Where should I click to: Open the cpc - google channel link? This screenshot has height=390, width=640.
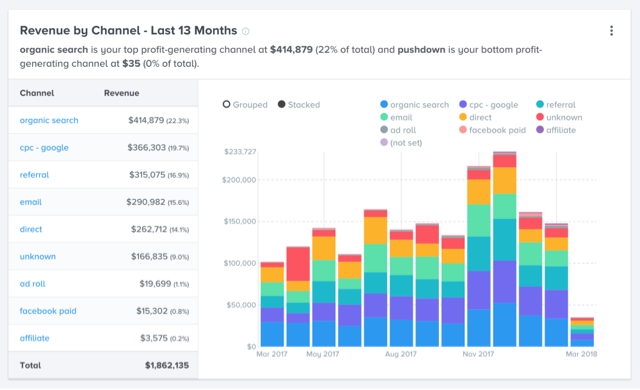tap(44, 148)
